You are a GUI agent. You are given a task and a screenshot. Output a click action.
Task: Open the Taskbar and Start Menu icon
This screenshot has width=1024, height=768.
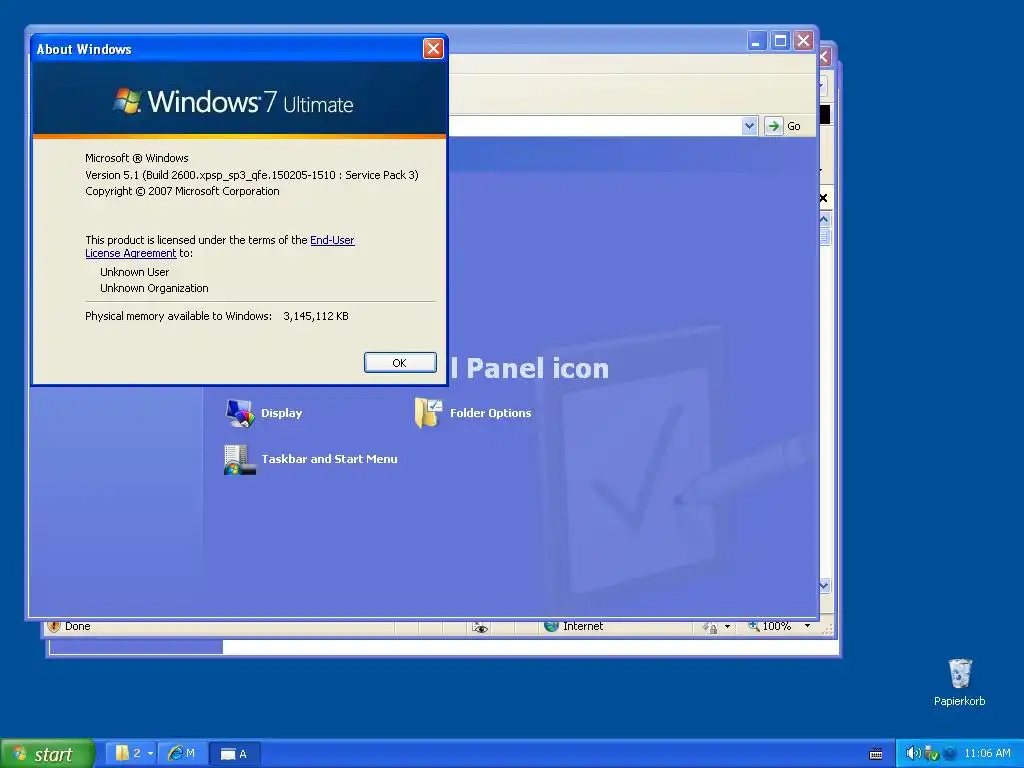(240, 459)
